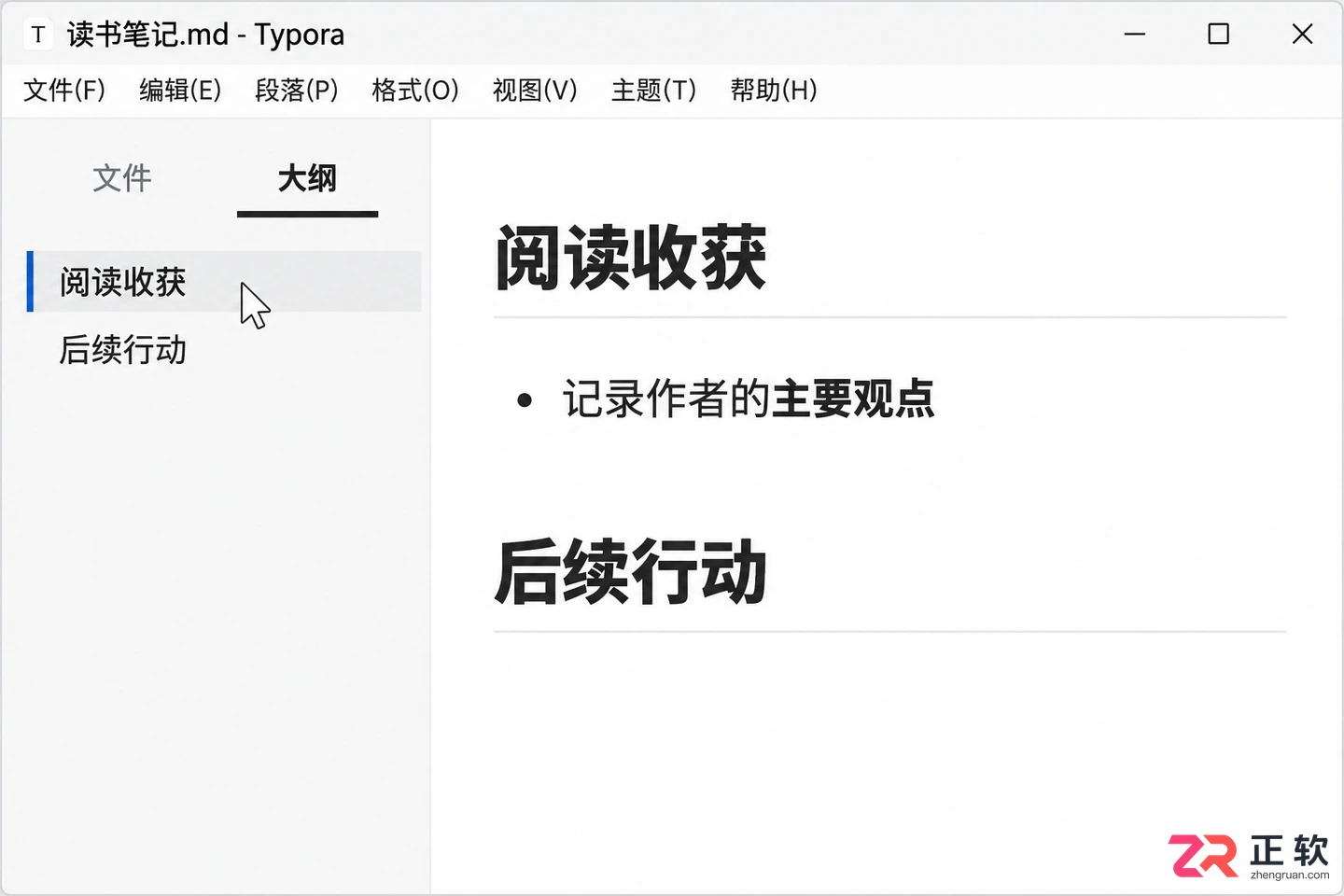This screenshot has height=896, width=1344.
Task: Maximize the Typora window
Action: click(1219, 35)
